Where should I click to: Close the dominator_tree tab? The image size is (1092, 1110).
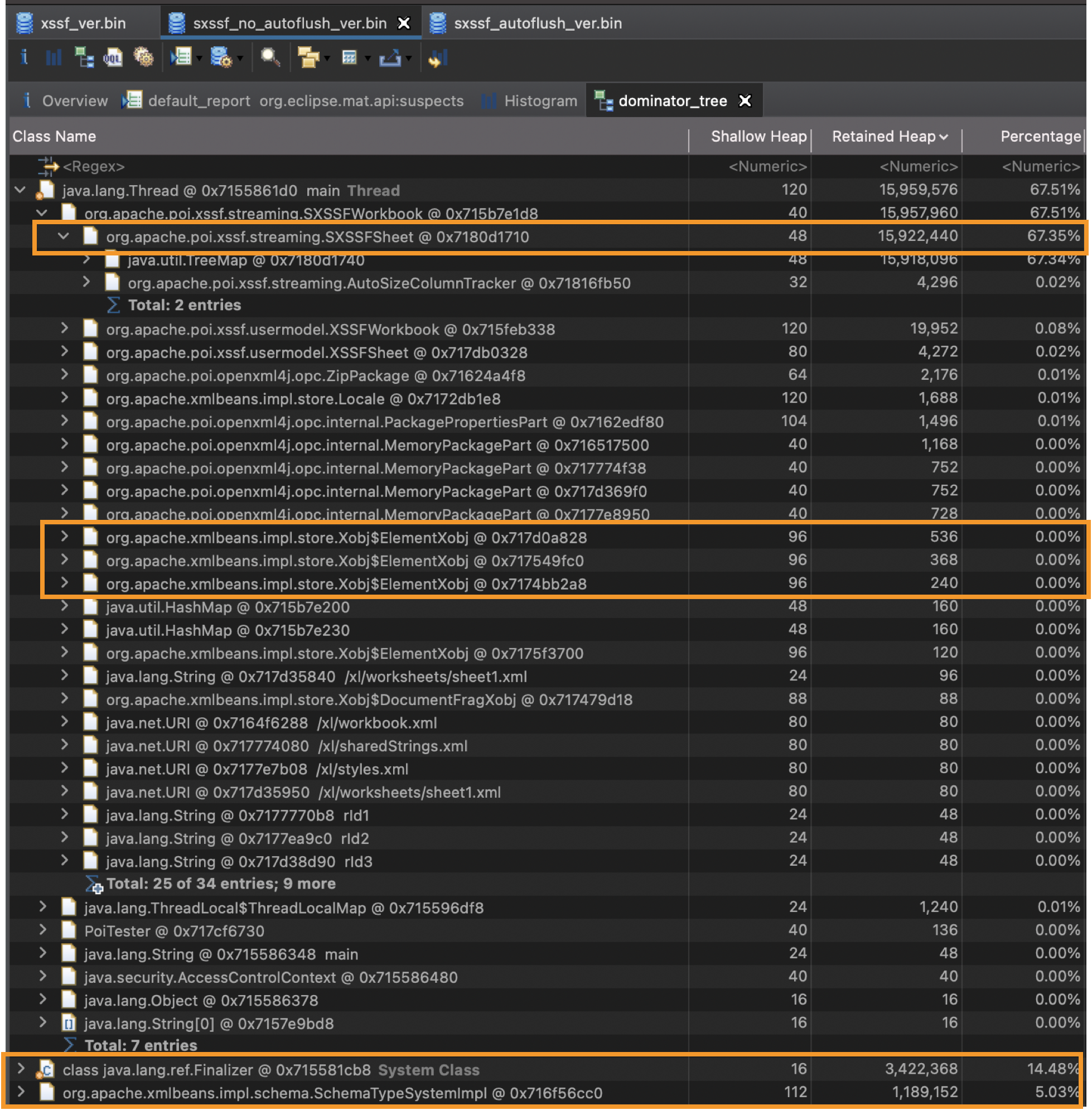click(x=745, y=101)
